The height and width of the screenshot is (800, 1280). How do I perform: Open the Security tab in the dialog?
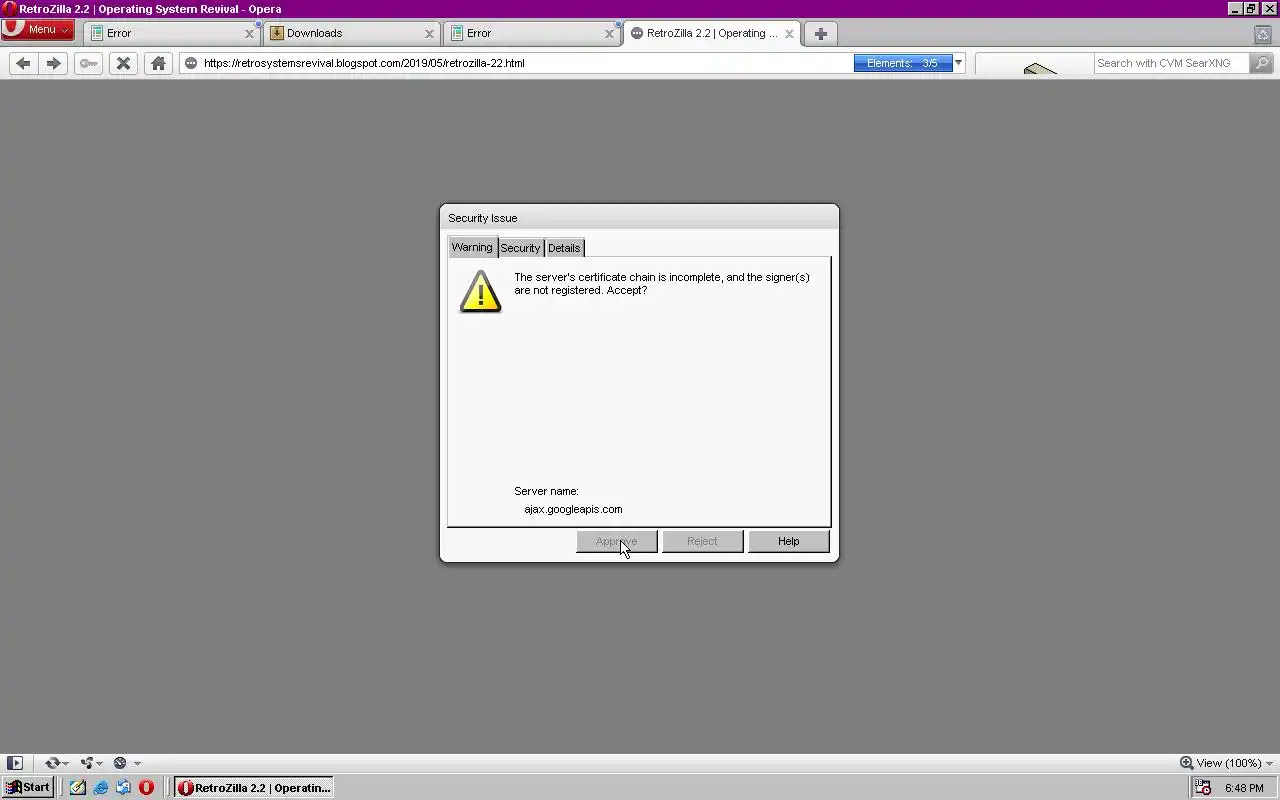click(x=520, y=248)
